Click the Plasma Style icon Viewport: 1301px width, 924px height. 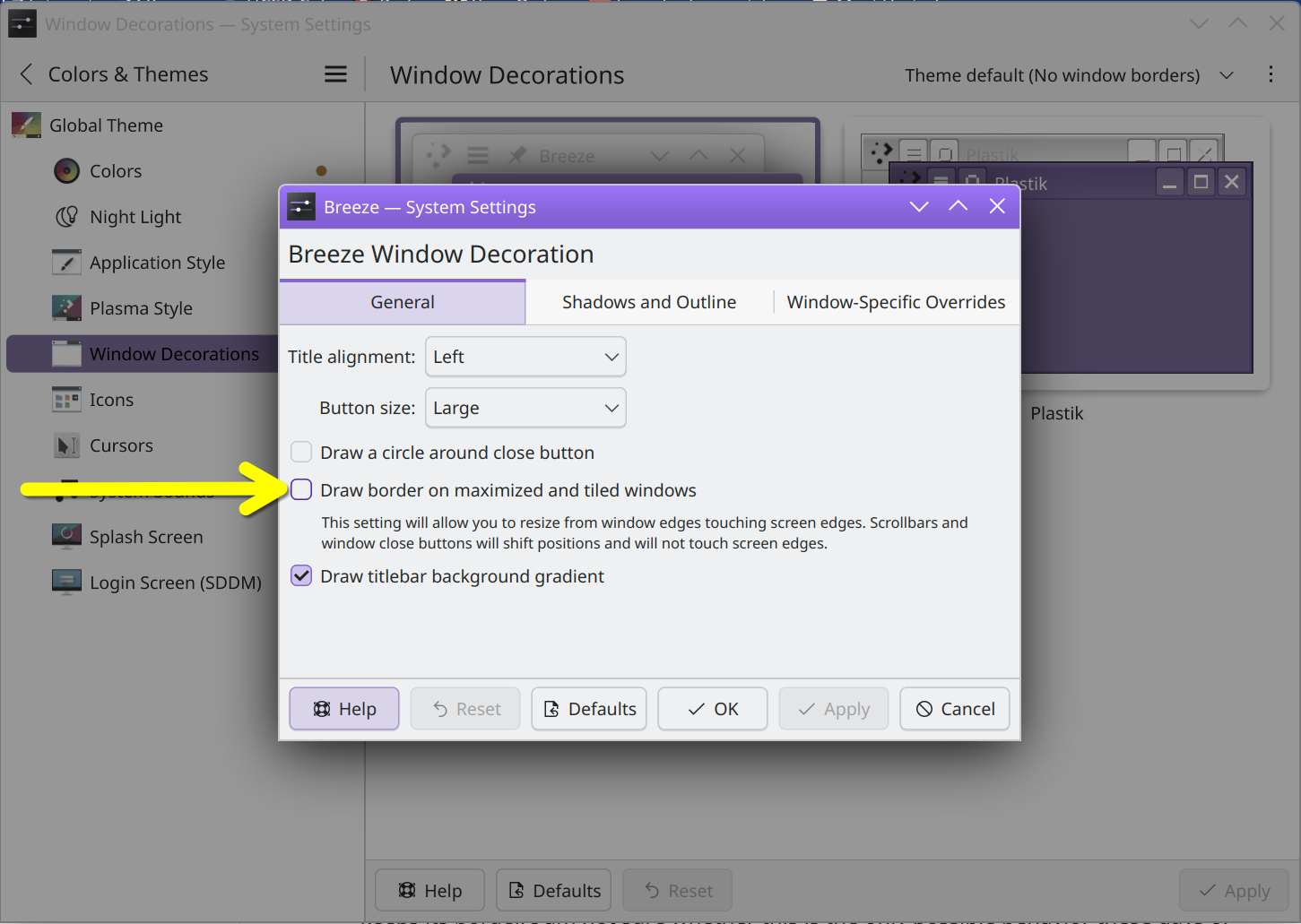67,307
